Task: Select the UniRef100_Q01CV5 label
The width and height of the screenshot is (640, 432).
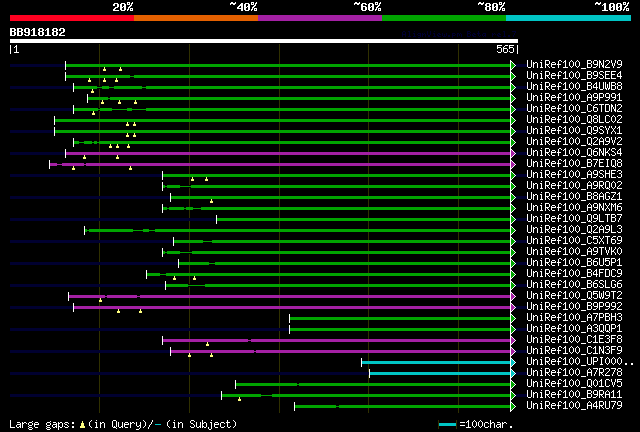Action: pyautogui.click(x=574, y=384)
